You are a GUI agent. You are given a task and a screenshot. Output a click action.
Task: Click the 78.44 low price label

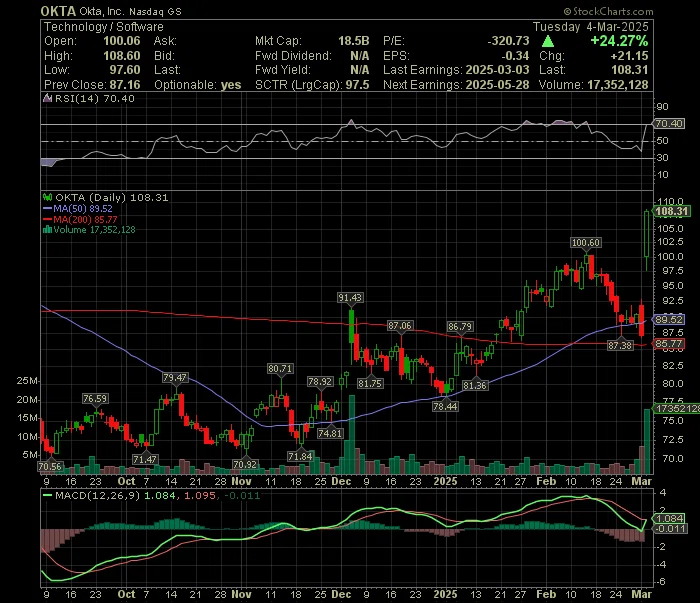pyautogui.click(x=445, y=406)
